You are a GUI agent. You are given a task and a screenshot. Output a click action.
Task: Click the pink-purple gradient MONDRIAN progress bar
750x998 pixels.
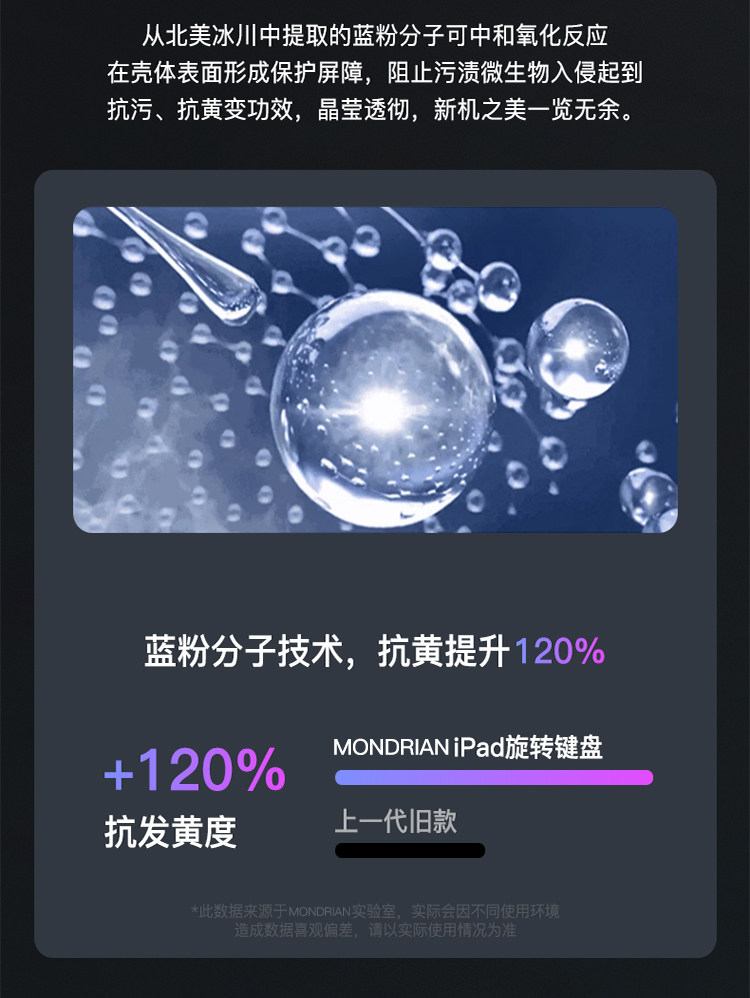[494, 777]
